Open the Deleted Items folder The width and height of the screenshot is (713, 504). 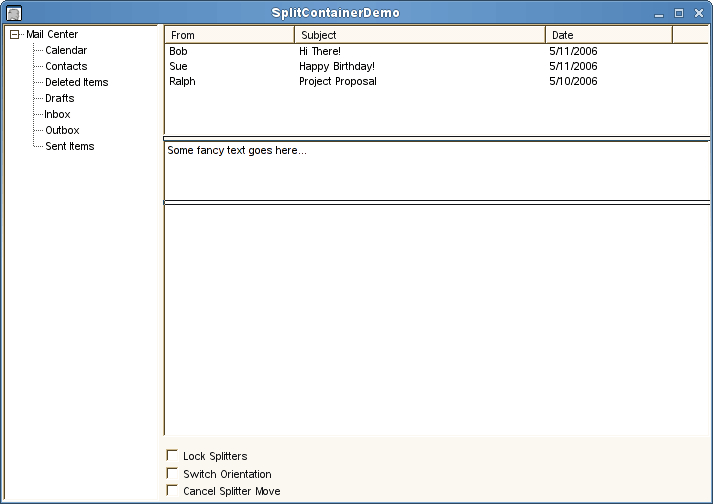tap(76, 82)
